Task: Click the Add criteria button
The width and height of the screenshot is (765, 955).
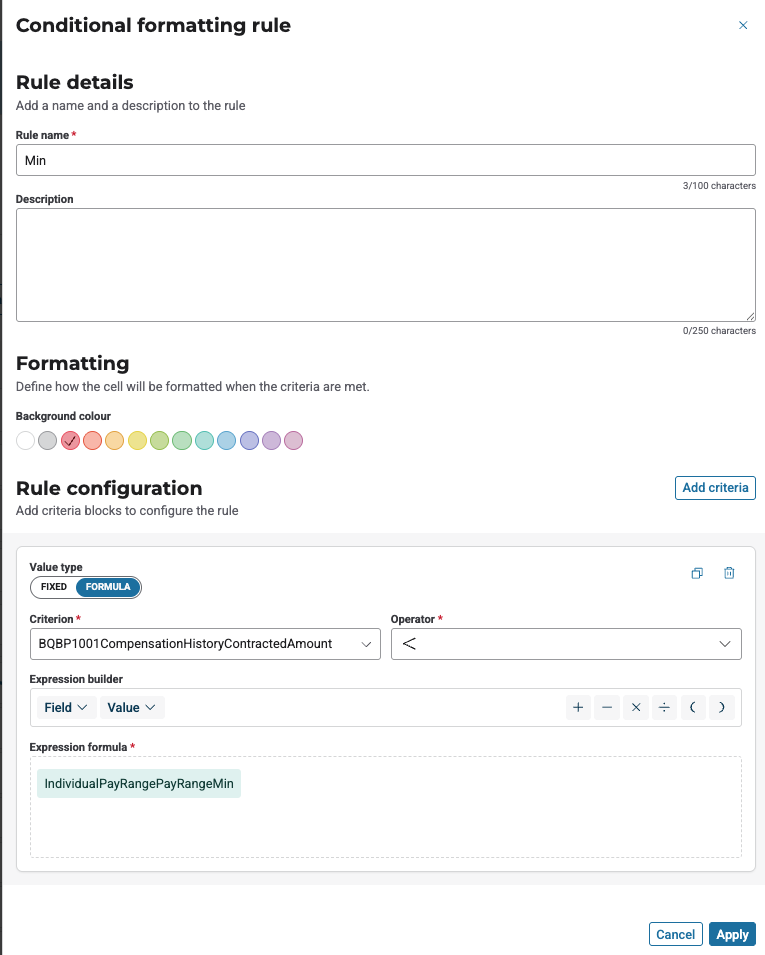Action: pos(715,488)
